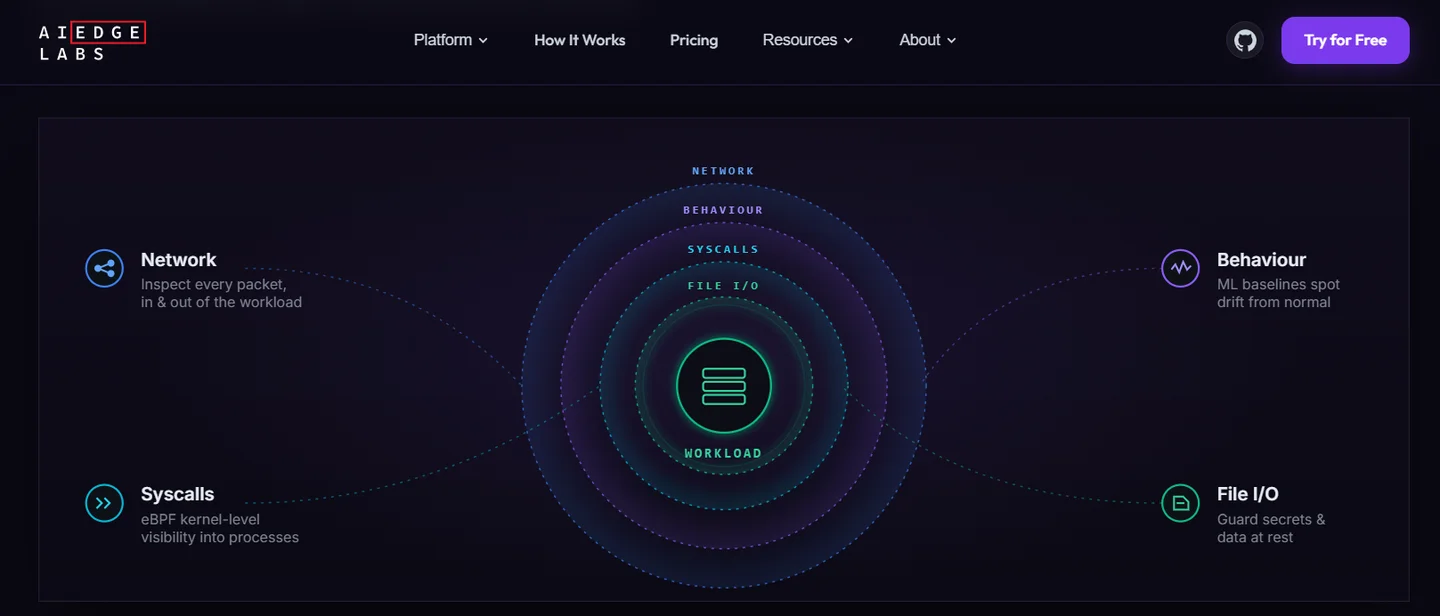
Task: Click the SYSCALLS ring label
Action: [723, 249]
